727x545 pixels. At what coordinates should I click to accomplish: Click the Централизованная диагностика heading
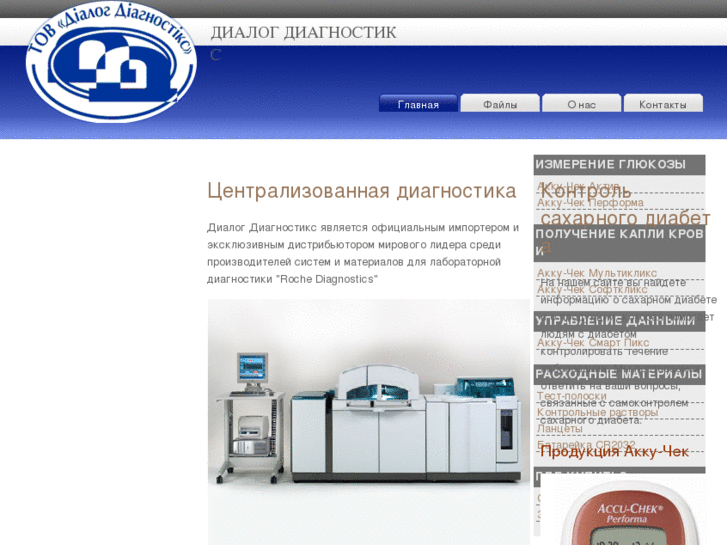[x=362, y=191]
